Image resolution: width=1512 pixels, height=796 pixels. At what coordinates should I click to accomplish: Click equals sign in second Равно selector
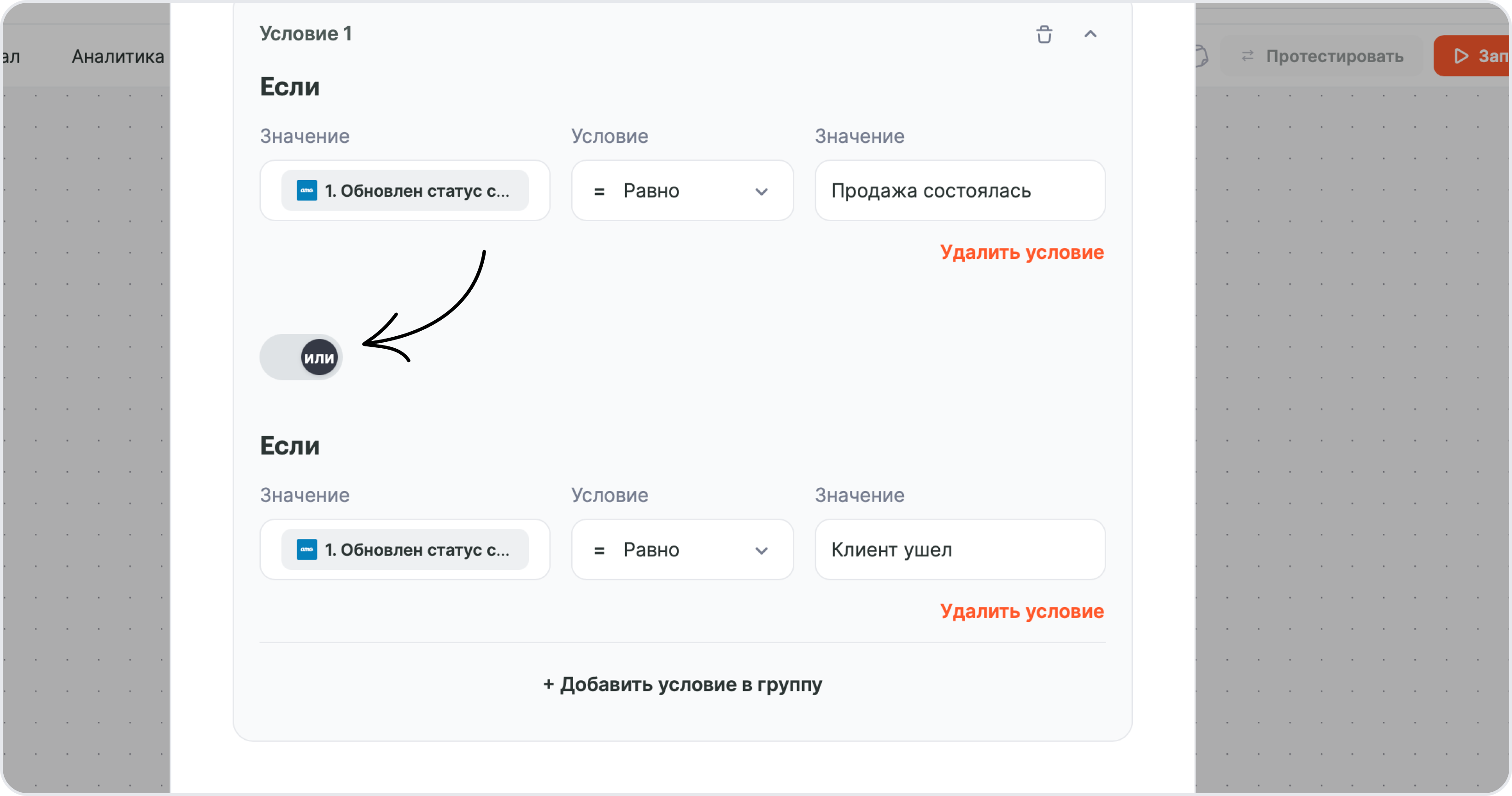pos(599,550)
